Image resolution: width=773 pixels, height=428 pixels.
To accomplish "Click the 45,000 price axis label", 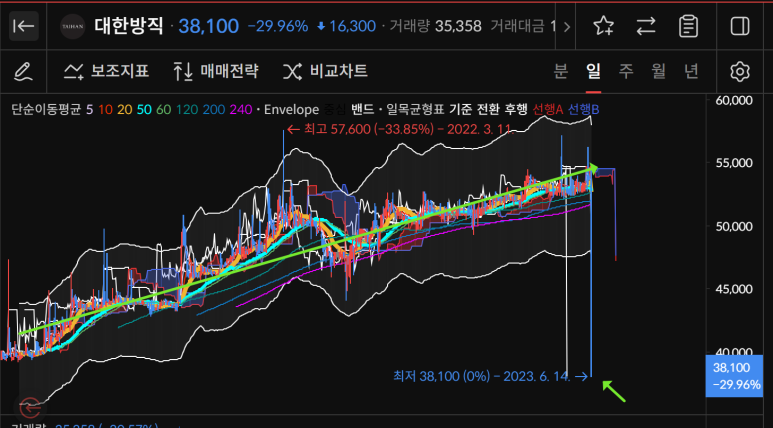I will coord(734,289).
